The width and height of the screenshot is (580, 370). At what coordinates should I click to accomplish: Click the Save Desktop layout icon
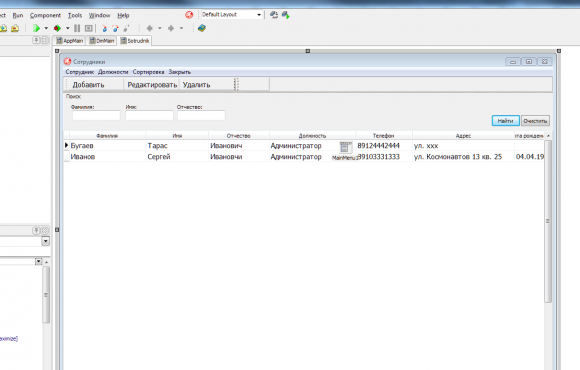pos(274,15)
